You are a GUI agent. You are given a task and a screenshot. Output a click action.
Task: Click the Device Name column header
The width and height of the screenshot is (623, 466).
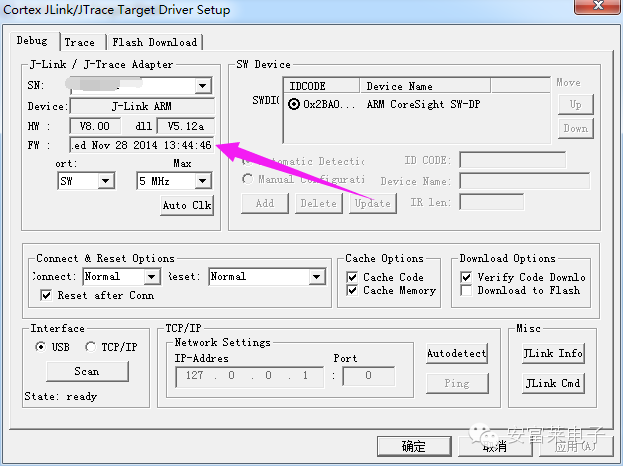click(x=425, y=86)
